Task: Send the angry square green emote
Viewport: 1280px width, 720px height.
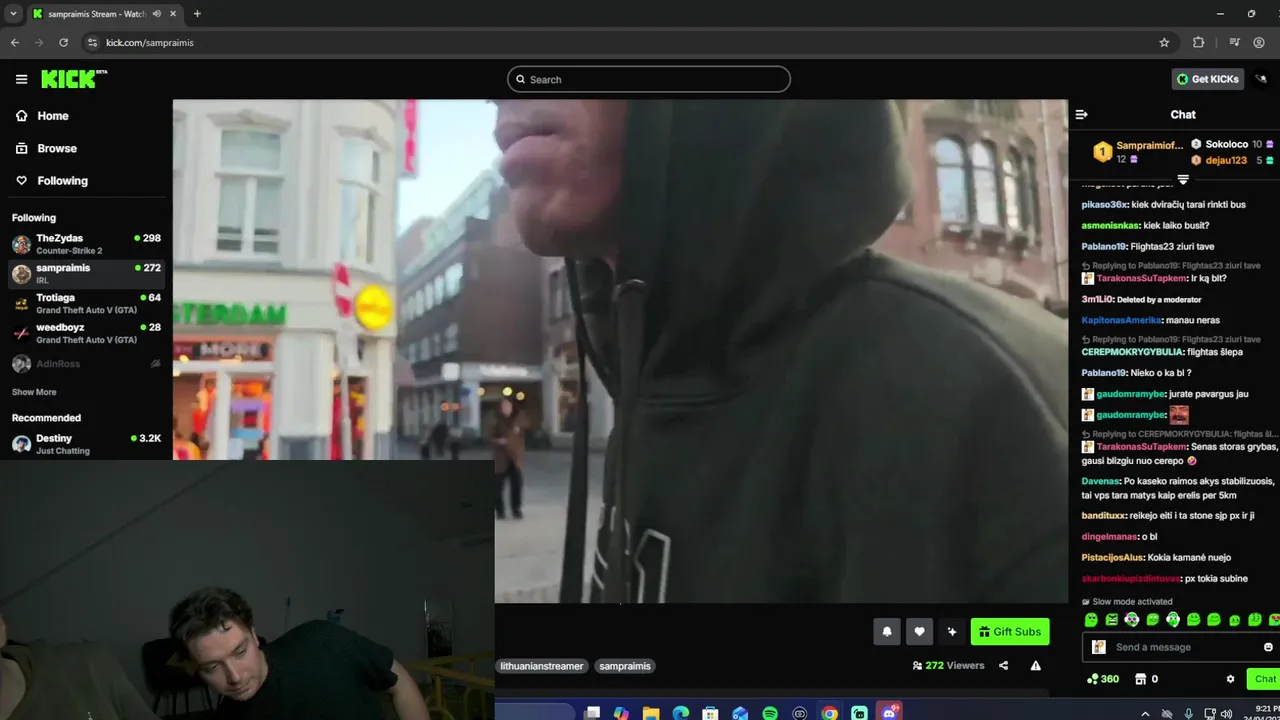Action: point(1111,620)
